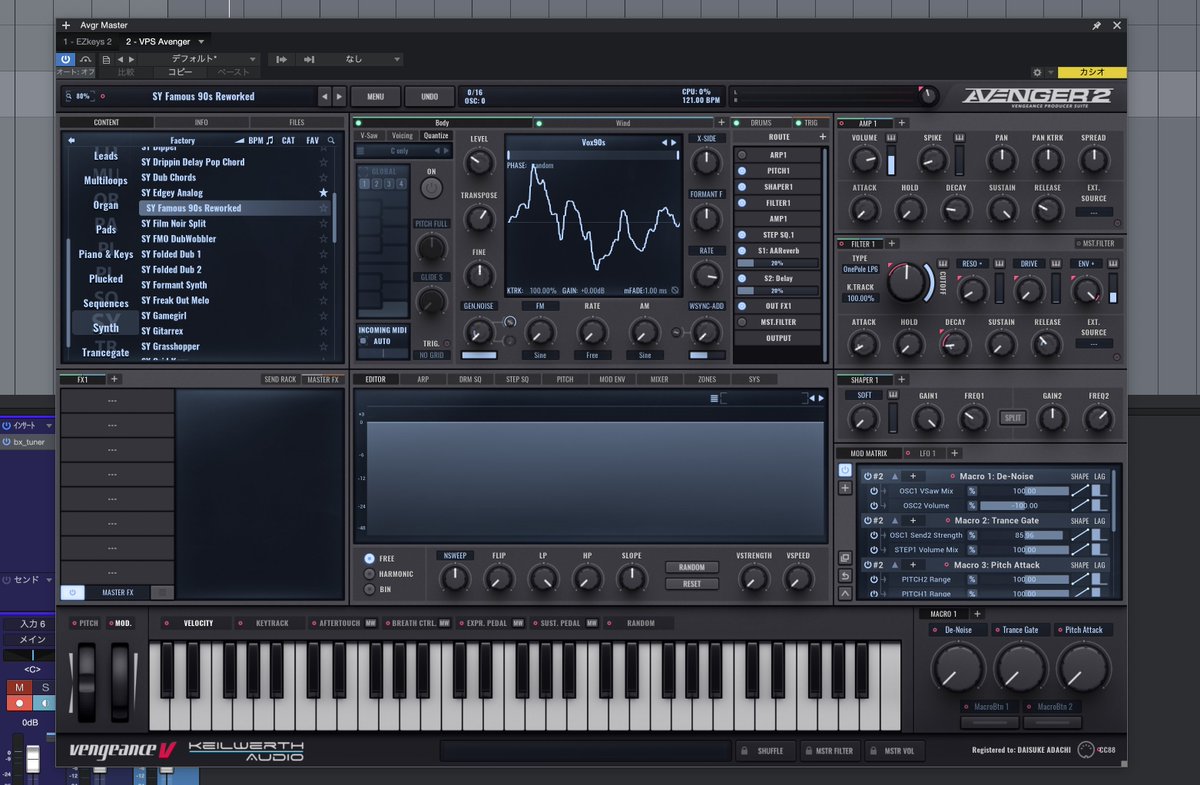Open the なし sidechain dropdown

coord(354,59)
